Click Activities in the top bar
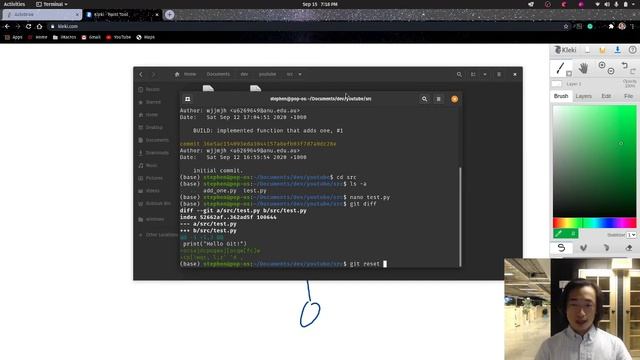This screenshot has height=360, width=640. click(x=14, y=4)
